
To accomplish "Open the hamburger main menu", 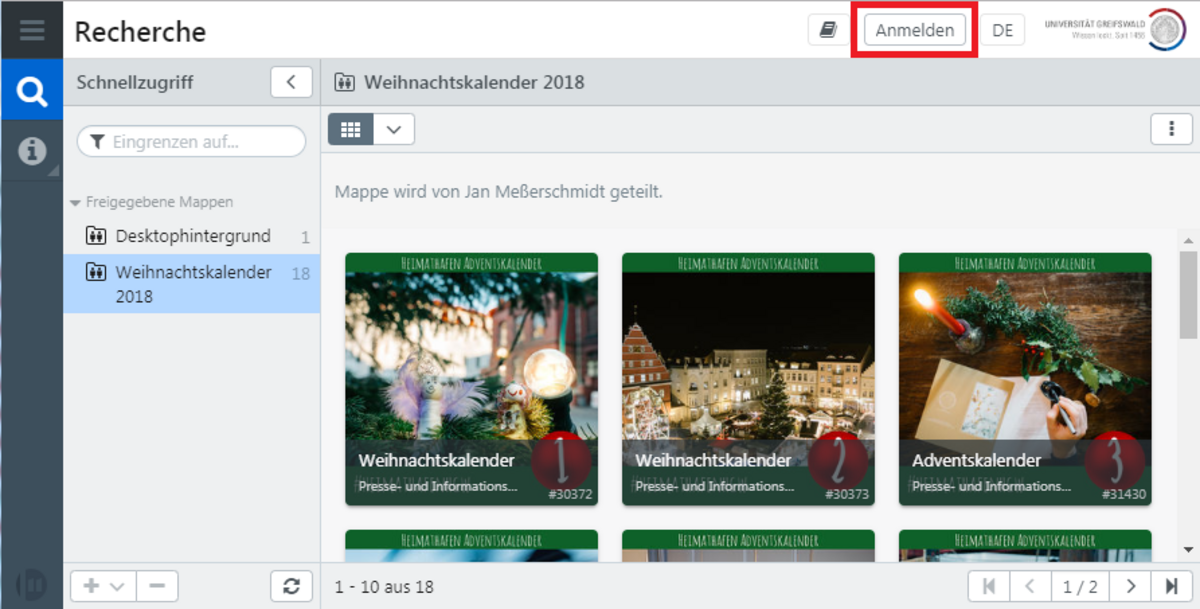I will coord(31,30).
